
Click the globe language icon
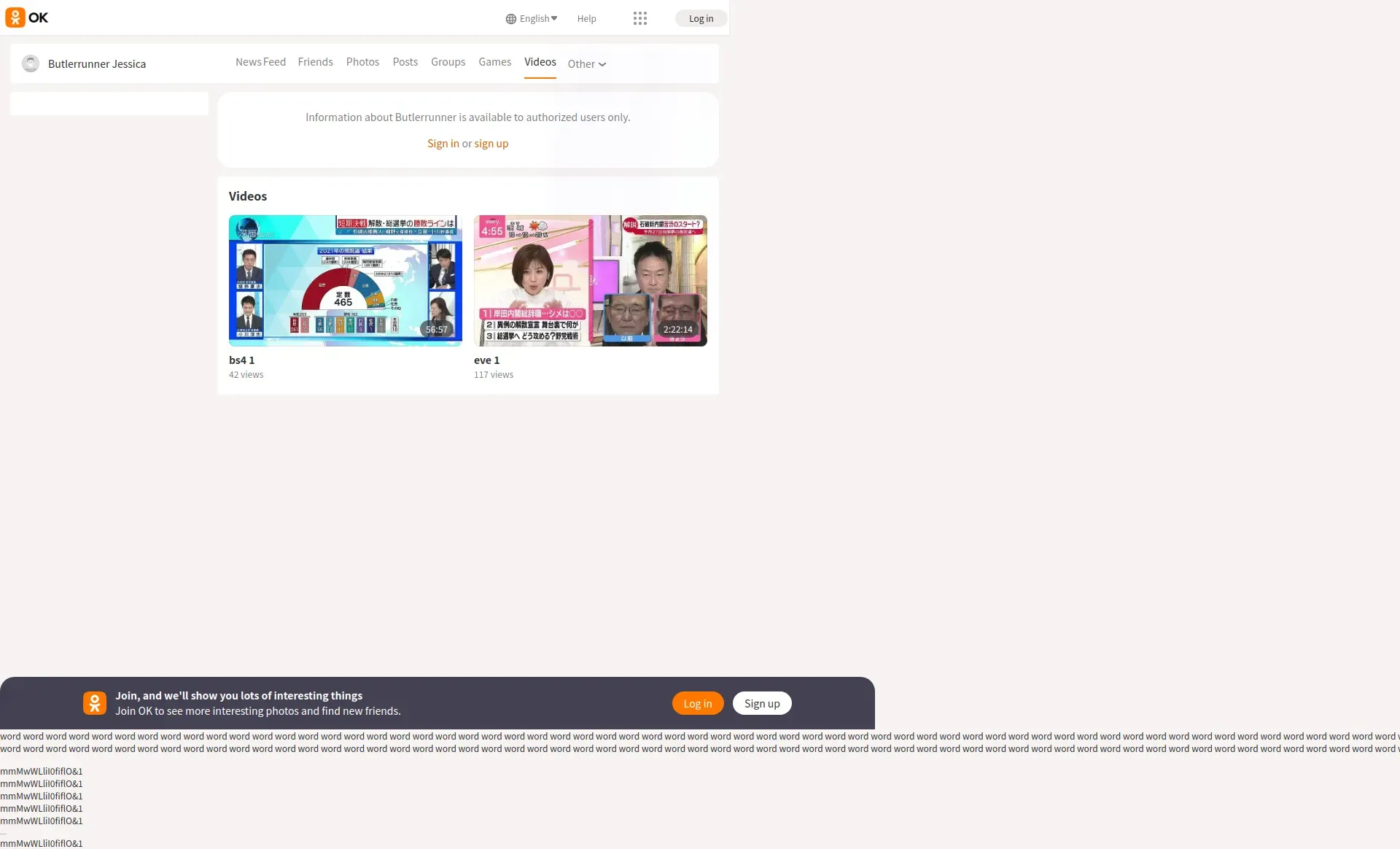[x=510, y=19]
